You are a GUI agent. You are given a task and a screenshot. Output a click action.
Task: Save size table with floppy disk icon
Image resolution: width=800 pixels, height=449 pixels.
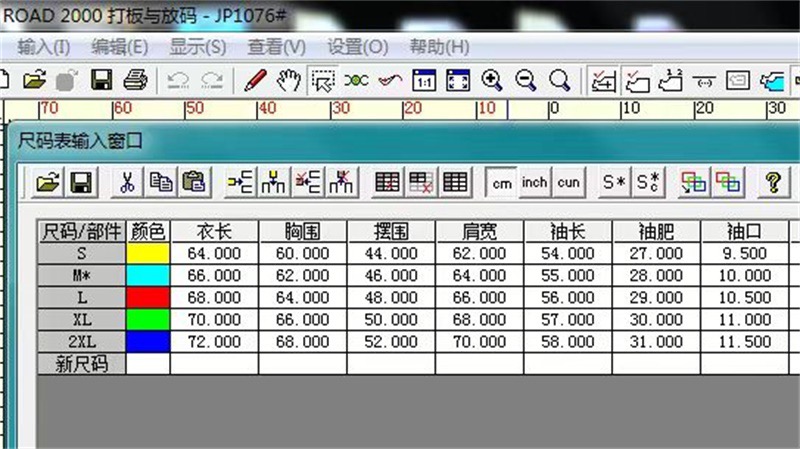click(x=81, y=182)
